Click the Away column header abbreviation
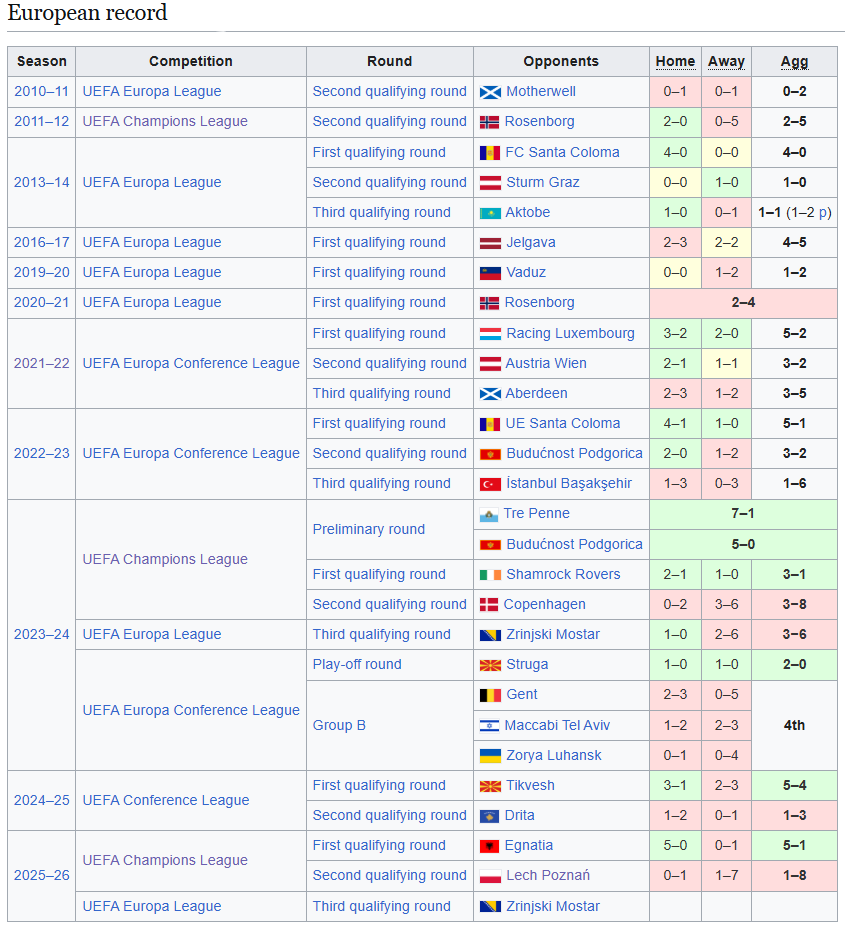The height and width of the screenshot is (935, 845). (726, 61)
